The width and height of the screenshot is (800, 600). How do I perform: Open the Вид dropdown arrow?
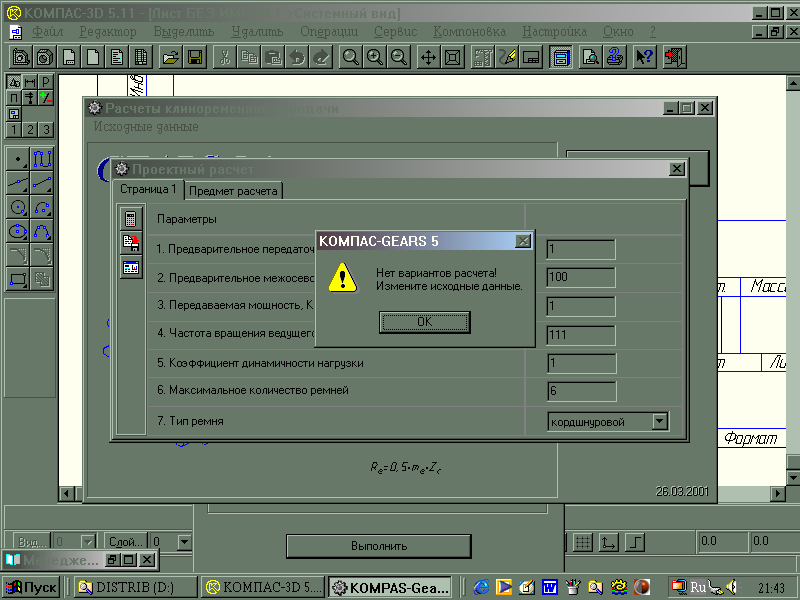(x=88, y=541)
